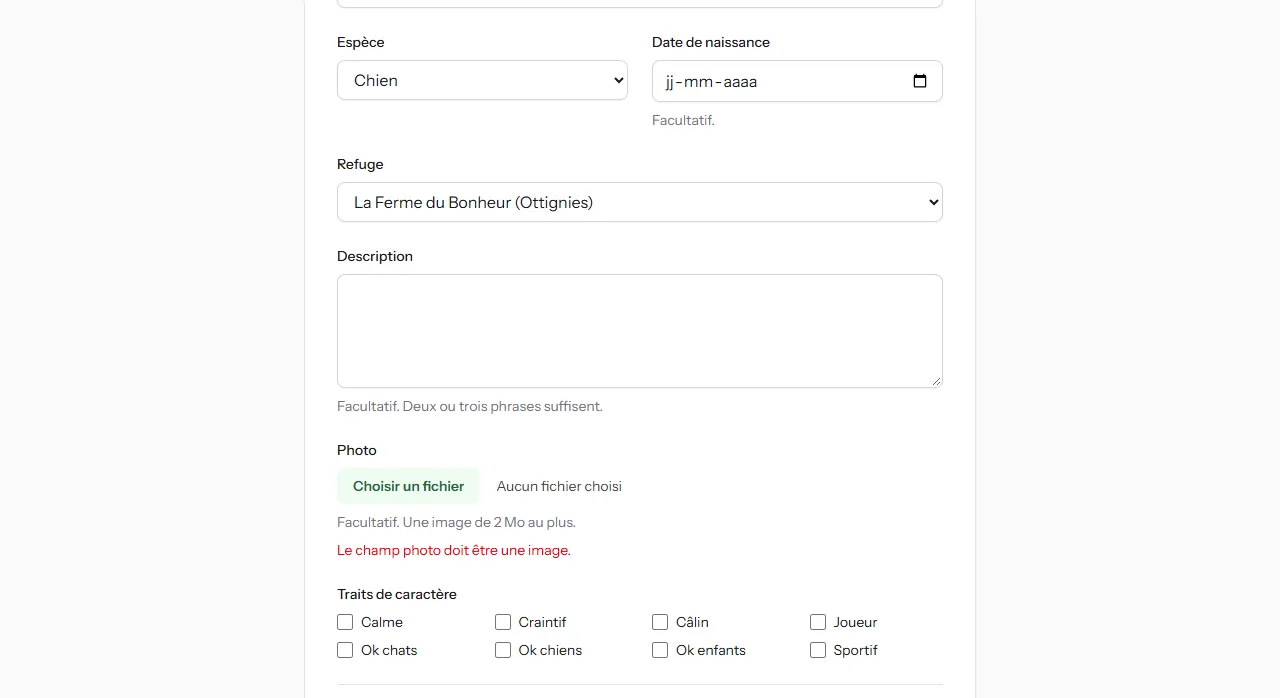Open the date picker calendar icon
Screen dimensions: 1280x698
pos(920,81)
